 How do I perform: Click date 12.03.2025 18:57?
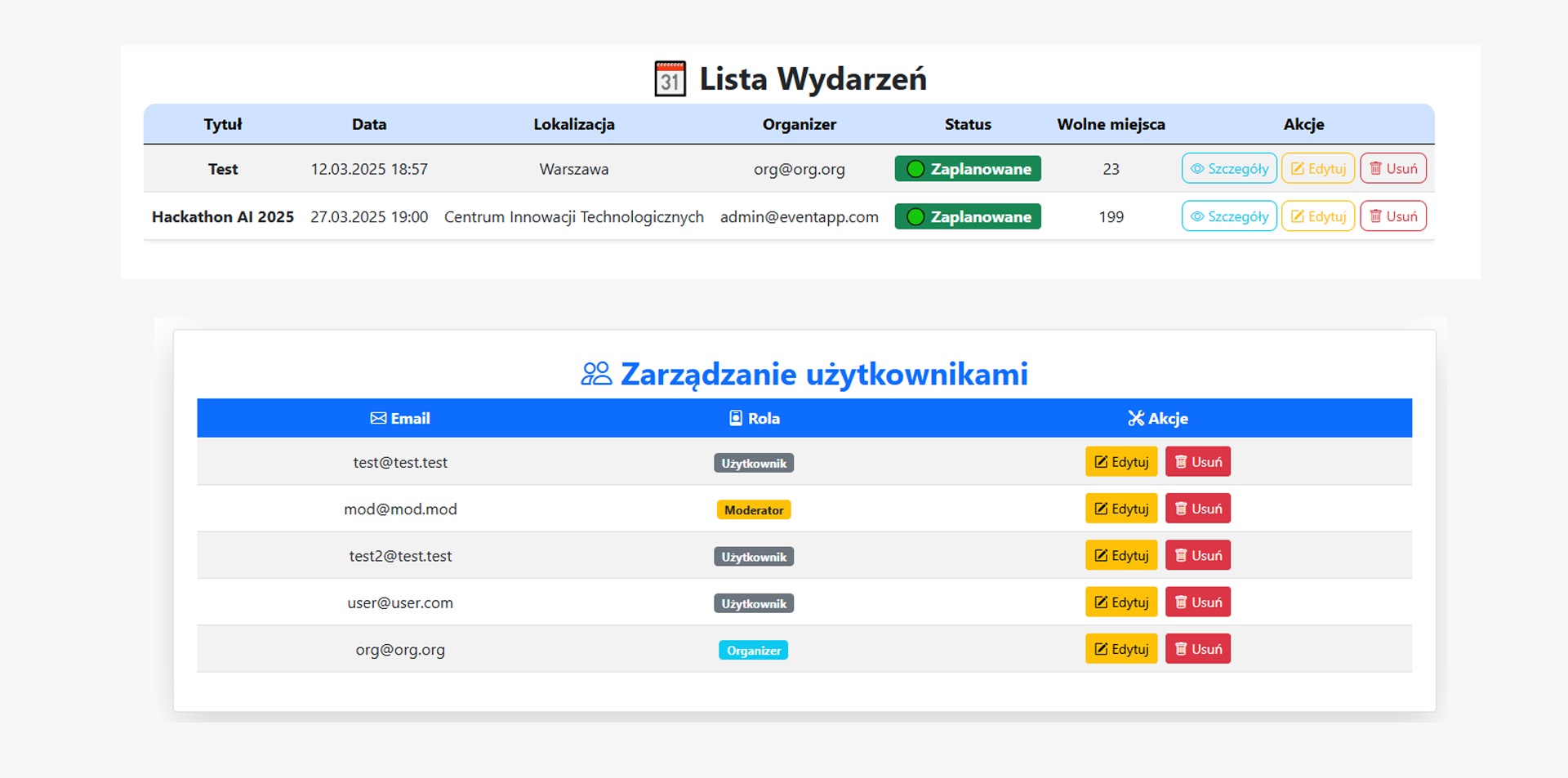pyautogui.click(x=369, y=169)
